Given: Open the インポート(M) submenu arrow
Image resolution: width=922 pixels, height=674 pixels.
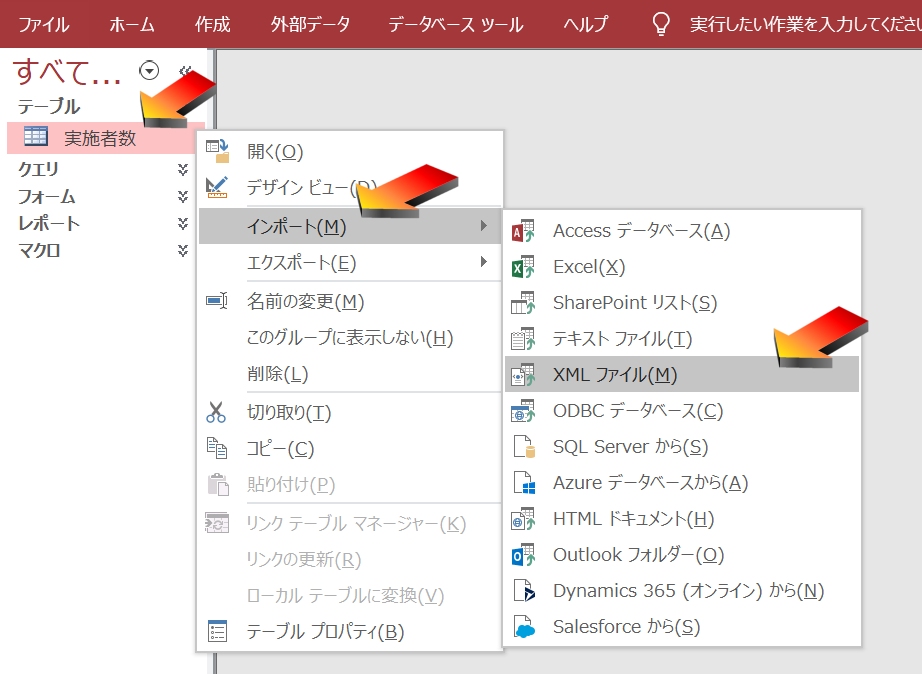Looking at the screenshot, I should coord(483,226).
